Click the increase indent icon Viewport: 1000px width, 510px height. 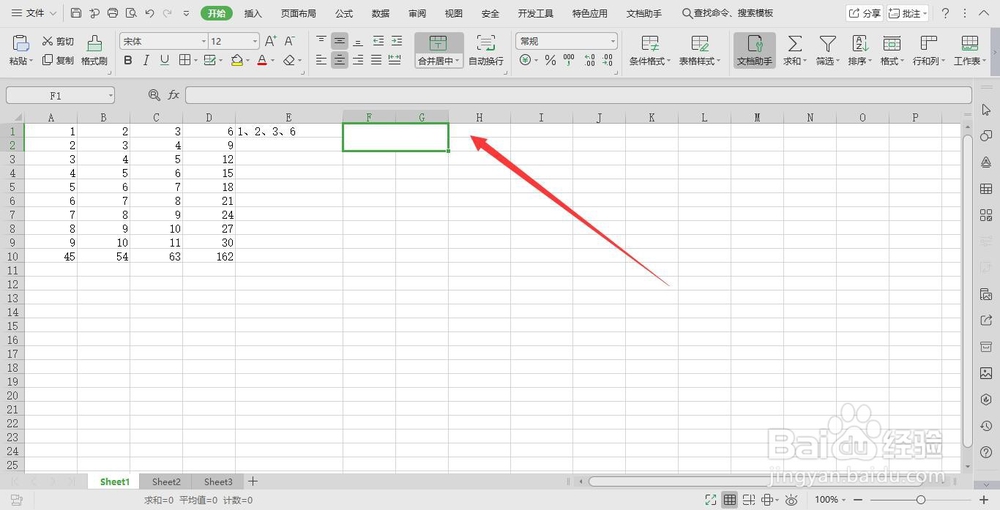(397, 41)
